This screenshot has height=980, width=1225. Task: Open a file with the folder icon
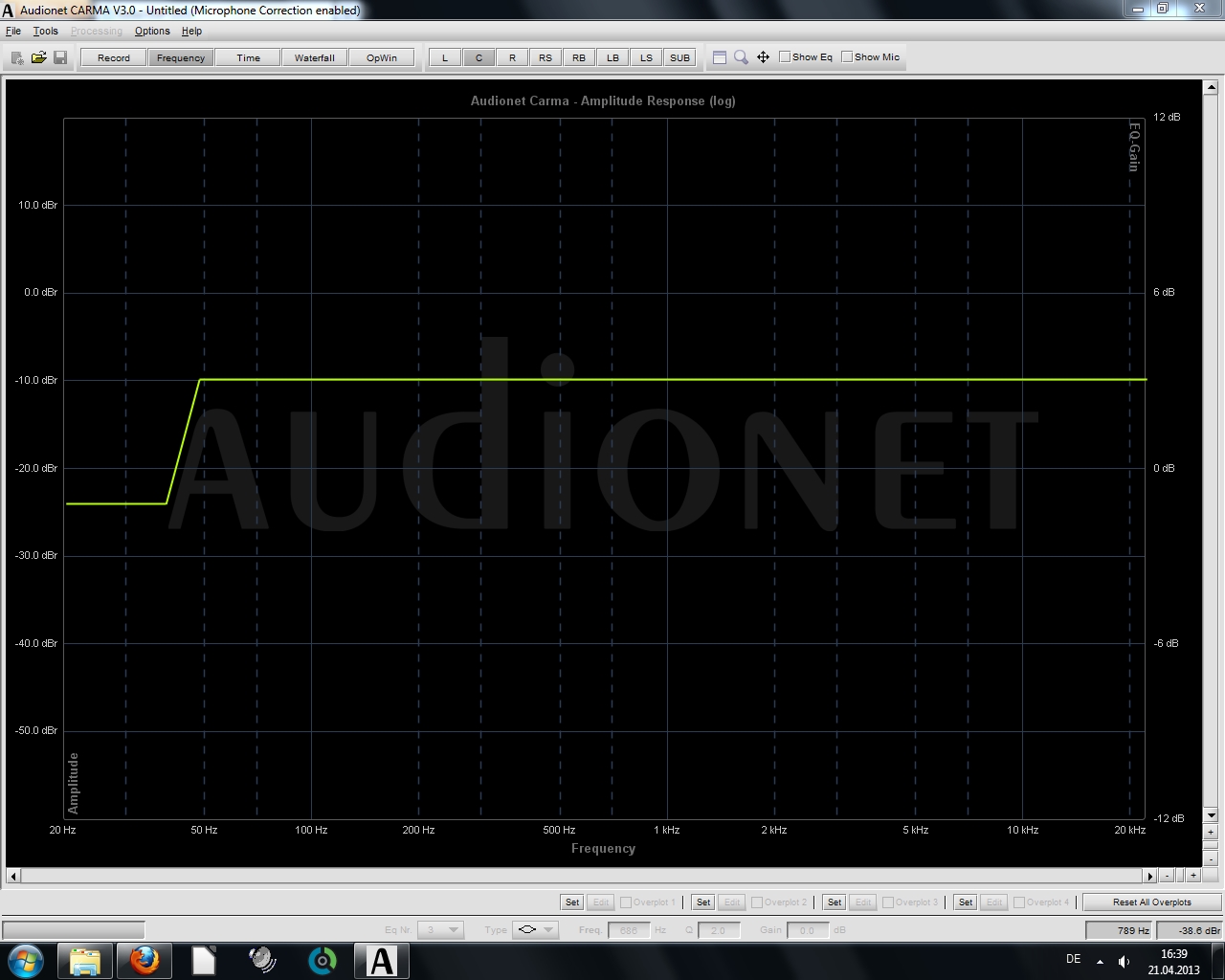[x=38, y=57]
